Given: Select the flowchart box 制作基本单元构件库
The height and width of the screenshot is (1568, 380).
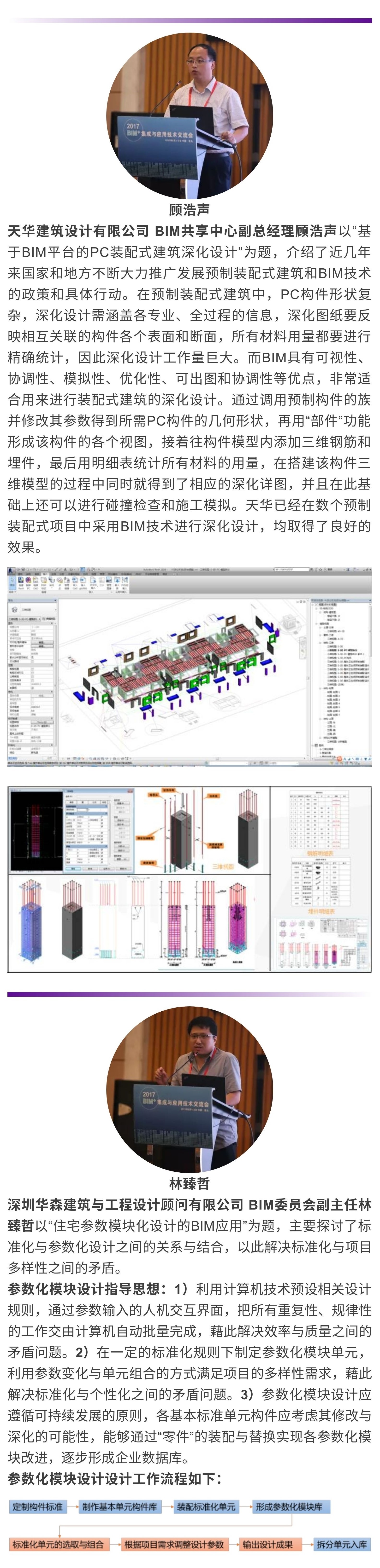Looking at the screenshot, I should (119, 1506).
